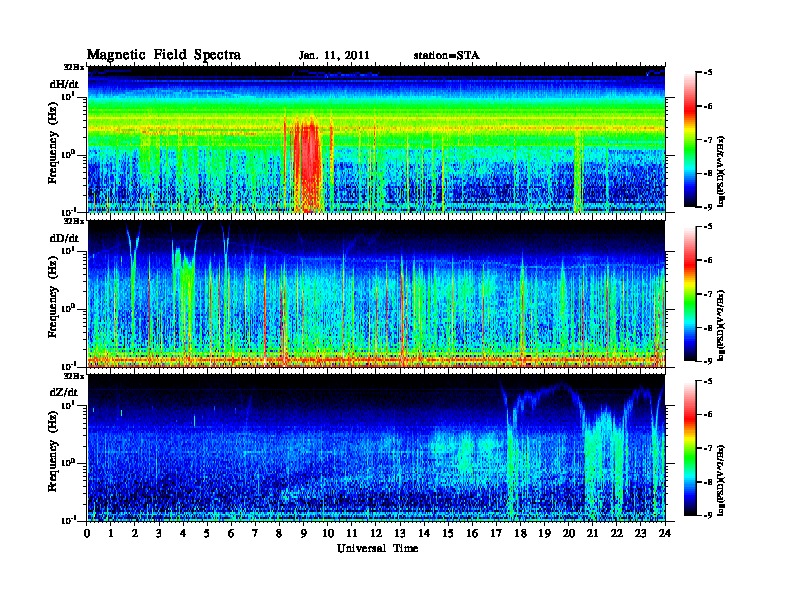This screenshot has width=792, height=612.
Task: Click the hour "6" tick label
Action: click(231, 533)
